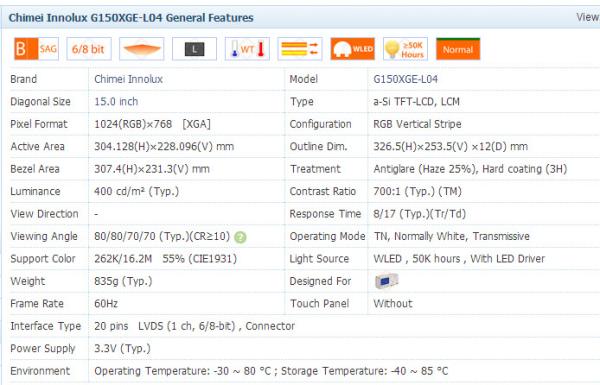Screen dimensions: 600x385
Task: Click the orange viewing angle icon
Action: click(x=142, y=49)
